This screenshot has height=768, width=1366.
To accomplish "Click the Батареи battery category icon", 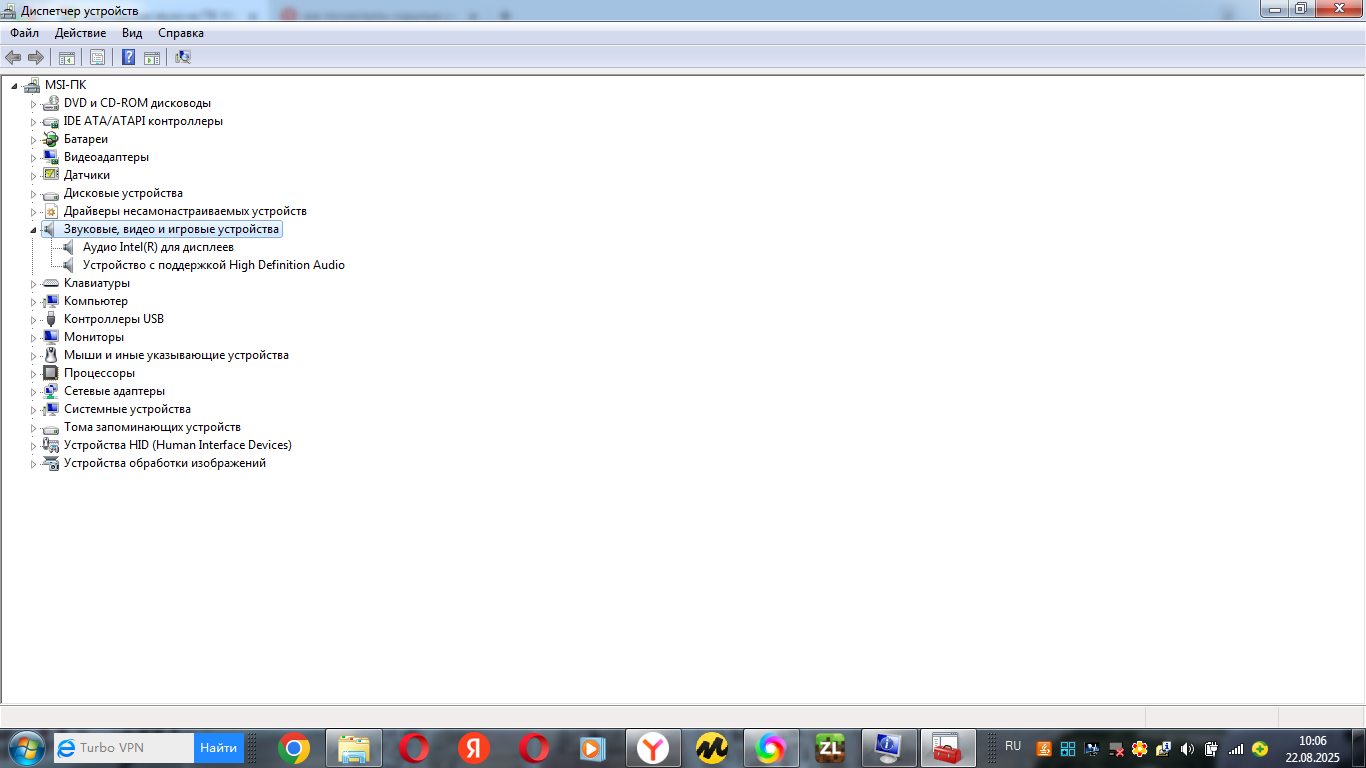I will [51, 139].
